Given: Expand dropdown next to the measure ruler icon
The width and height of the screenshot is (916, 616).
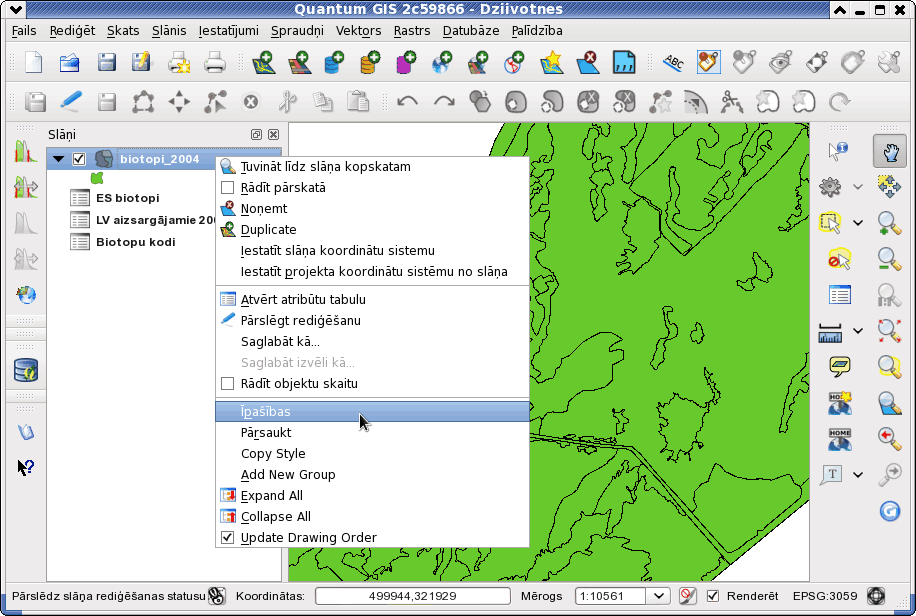Looking at the screenshot, I should tap(858, 331).
